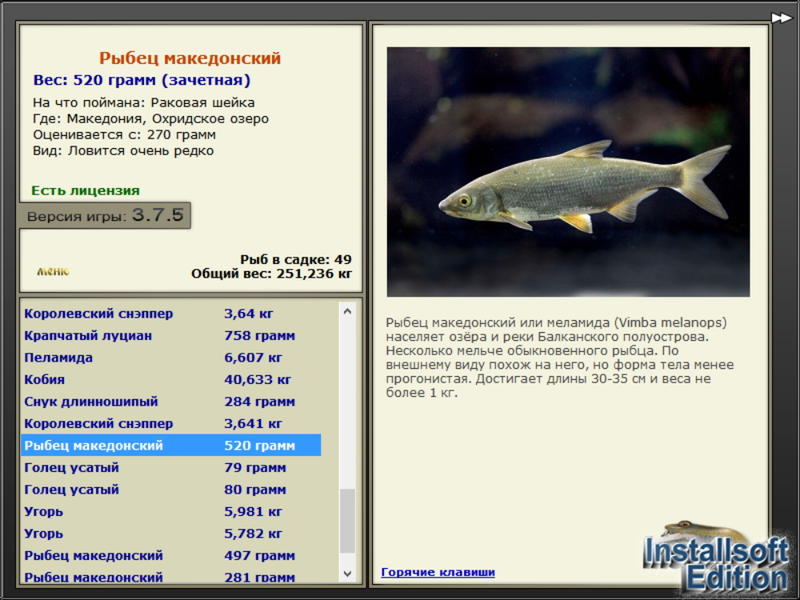Open the golden Меню button
This screenshot has height=600, width=800.
[53, 271]
